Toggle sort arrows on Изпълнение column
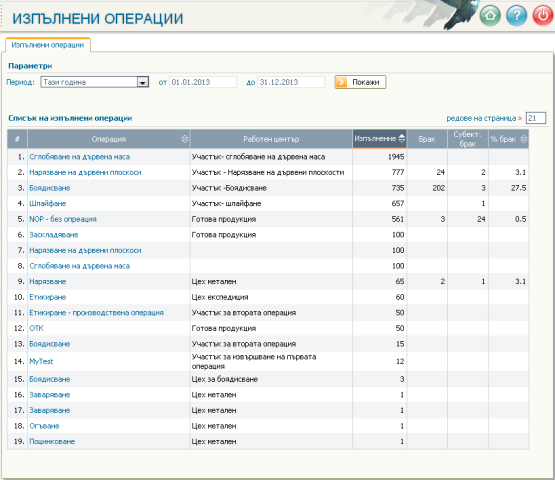 [x=401, y=138]
